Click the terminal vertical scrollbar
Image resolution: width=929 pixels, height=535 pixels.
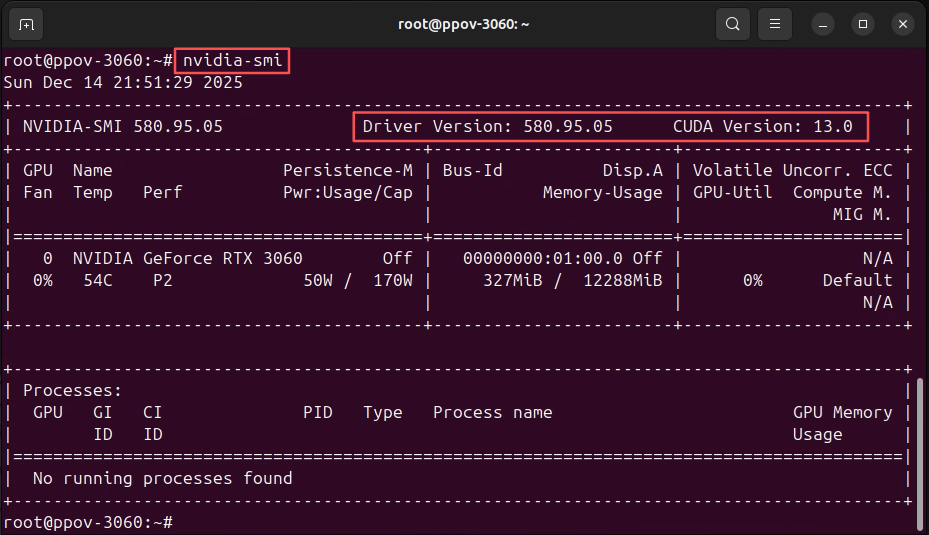[x=920, y=454]
